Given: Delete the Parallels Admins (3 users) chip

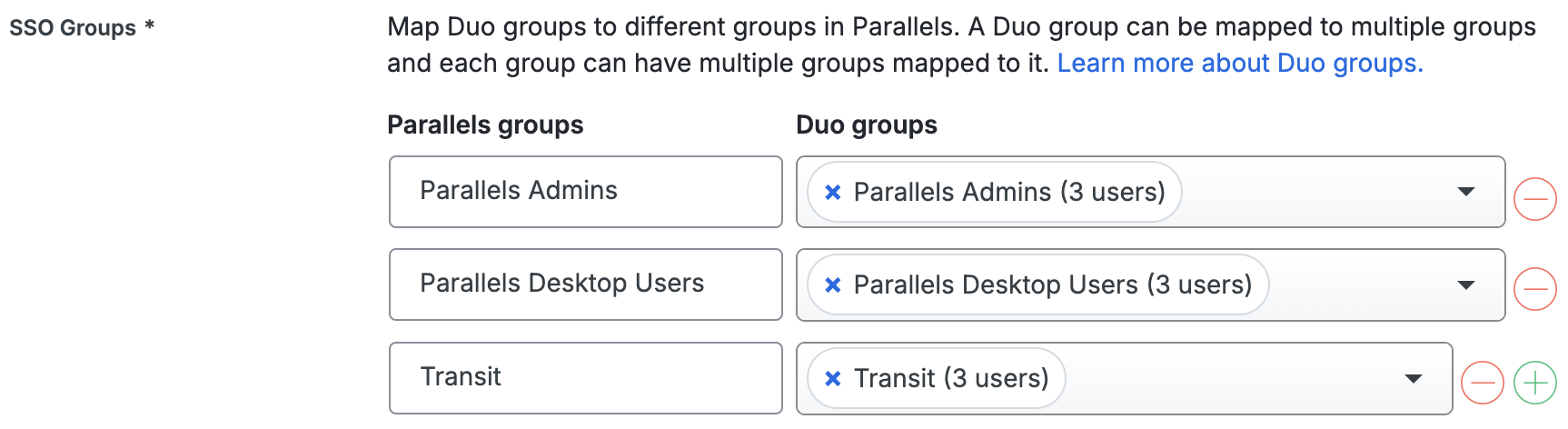Looking at the screenshot, I should [832, 193].
